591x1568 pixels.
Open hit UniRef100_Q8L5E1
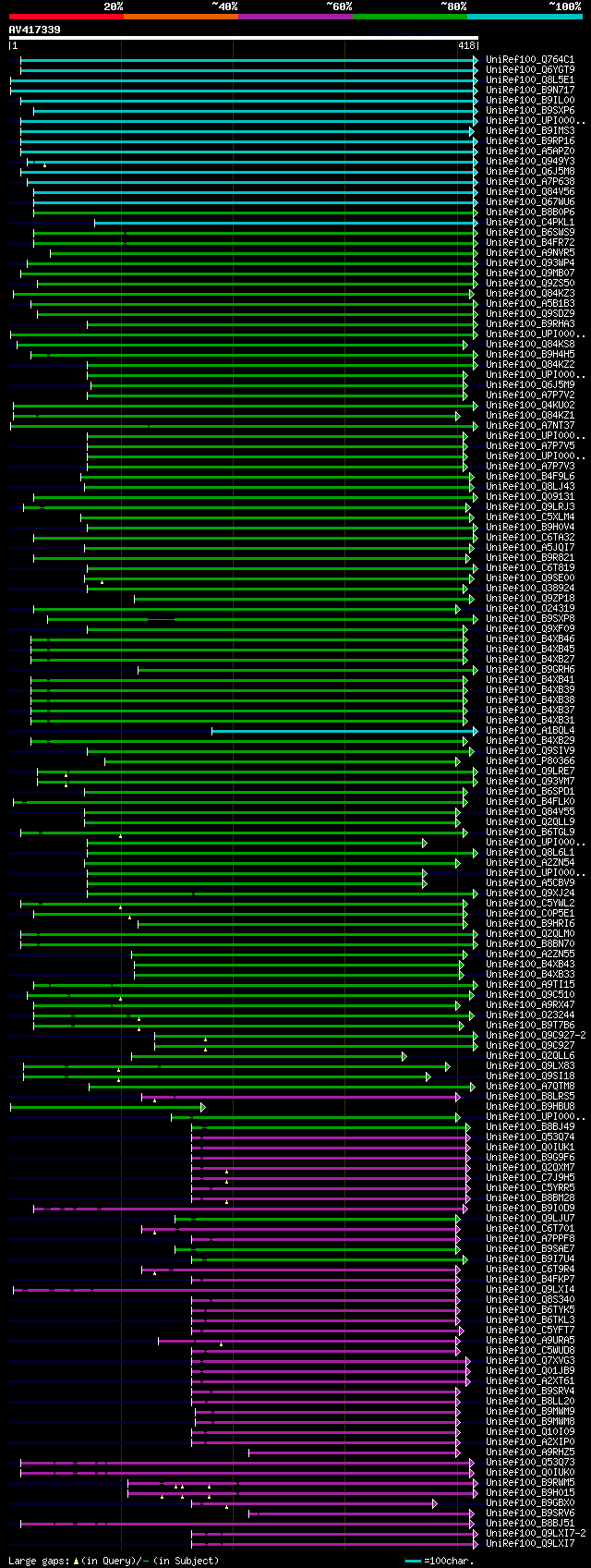[x=530, y=79]
